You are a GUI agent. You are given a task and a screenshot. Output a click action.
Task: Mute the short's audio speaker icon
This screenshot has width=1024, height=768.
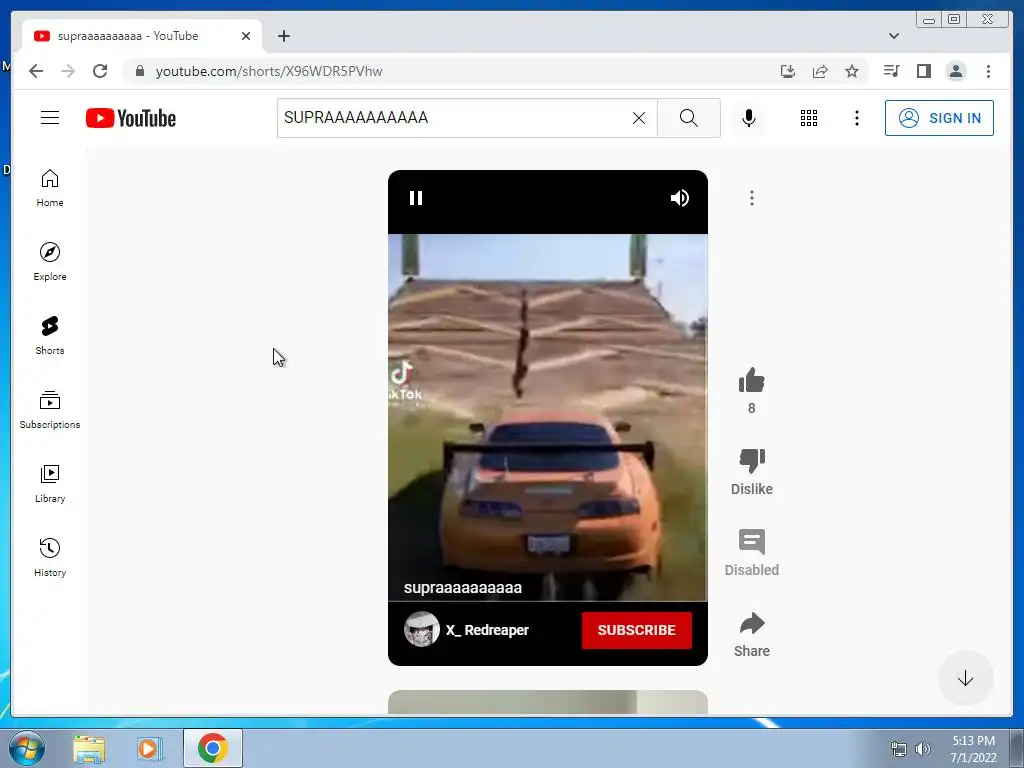[680, 198]
